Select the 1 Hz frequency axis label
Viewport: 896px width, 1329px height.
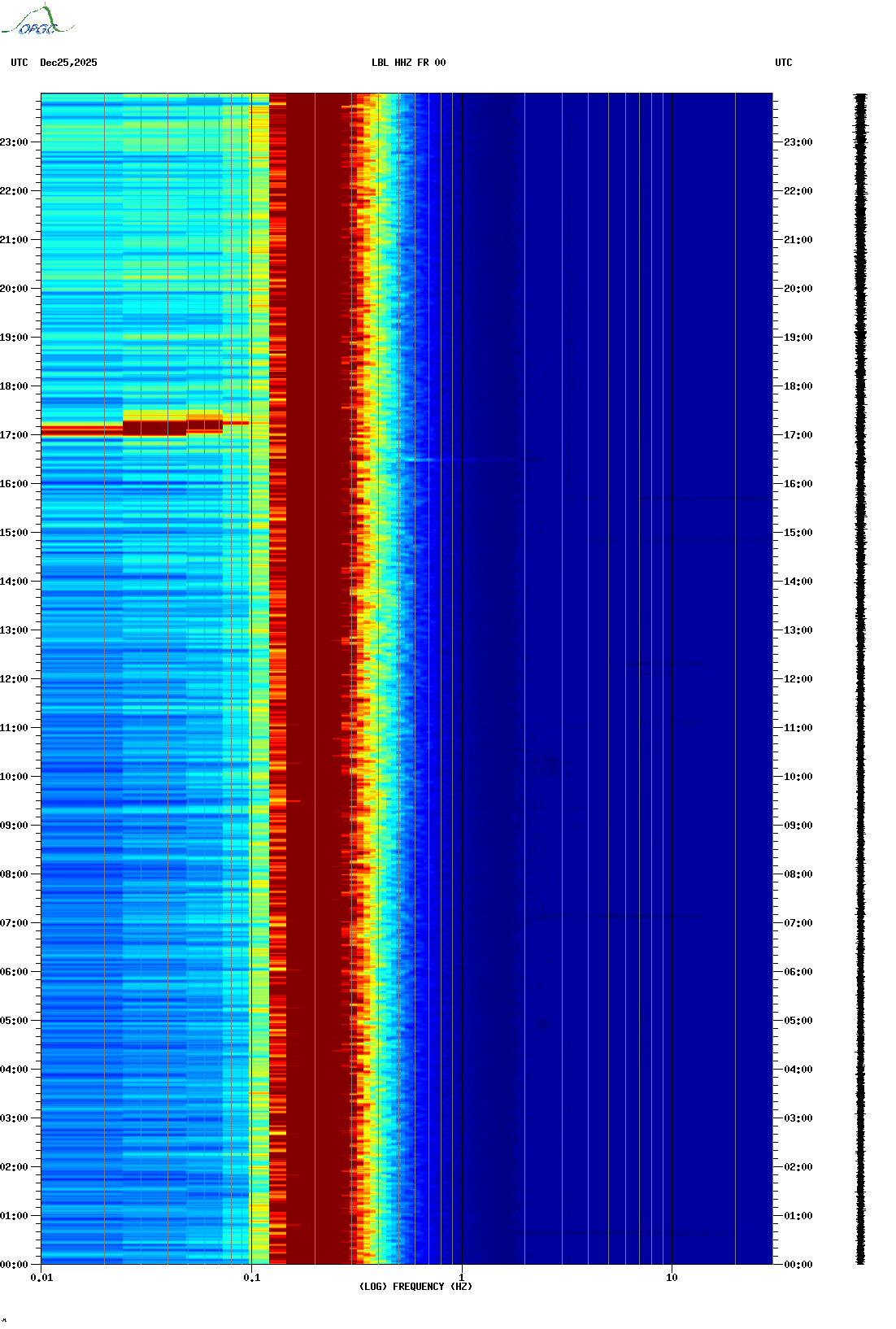coord(462,1278)
